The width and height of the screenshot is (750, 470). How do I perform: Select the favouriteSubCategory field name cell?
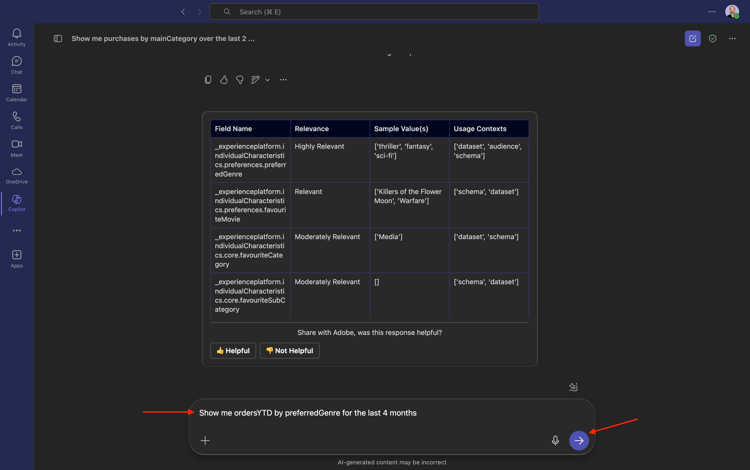pos(250,295)
